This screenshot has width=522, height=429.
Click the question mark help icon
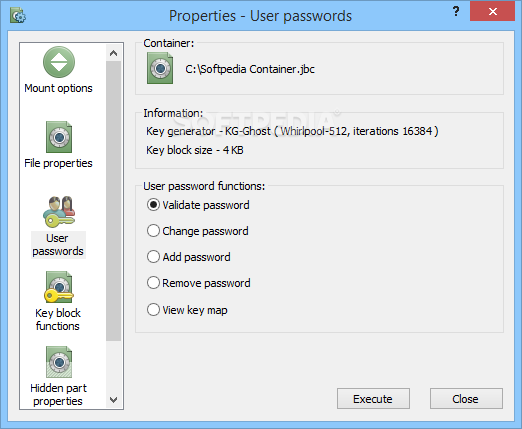456,12
